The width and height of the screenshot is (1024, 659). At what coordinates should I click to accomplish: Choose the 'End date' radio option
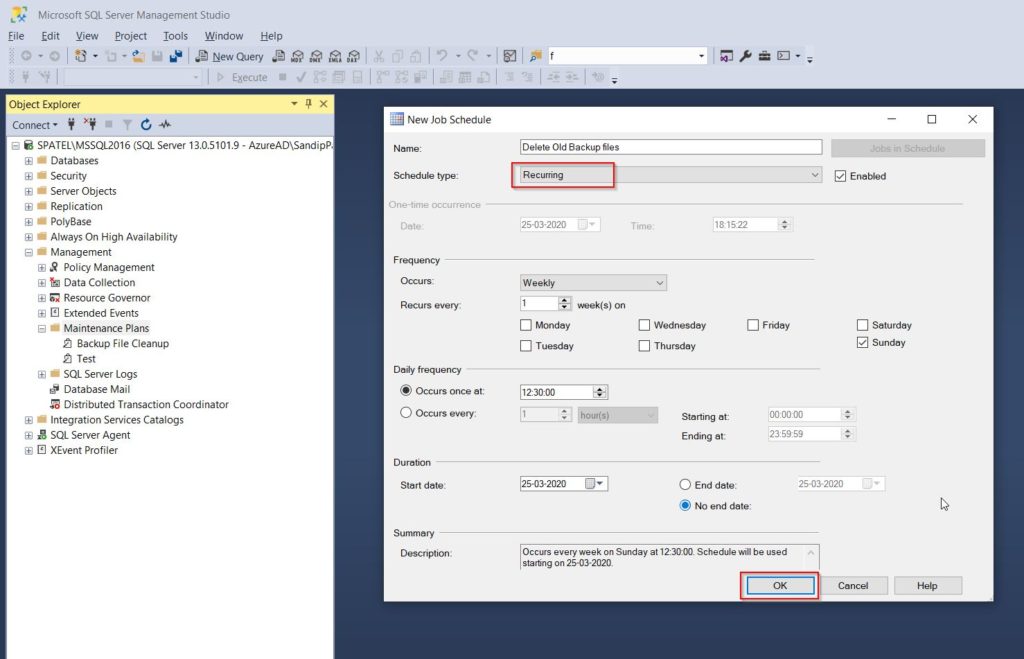click(x=685, y=485)
